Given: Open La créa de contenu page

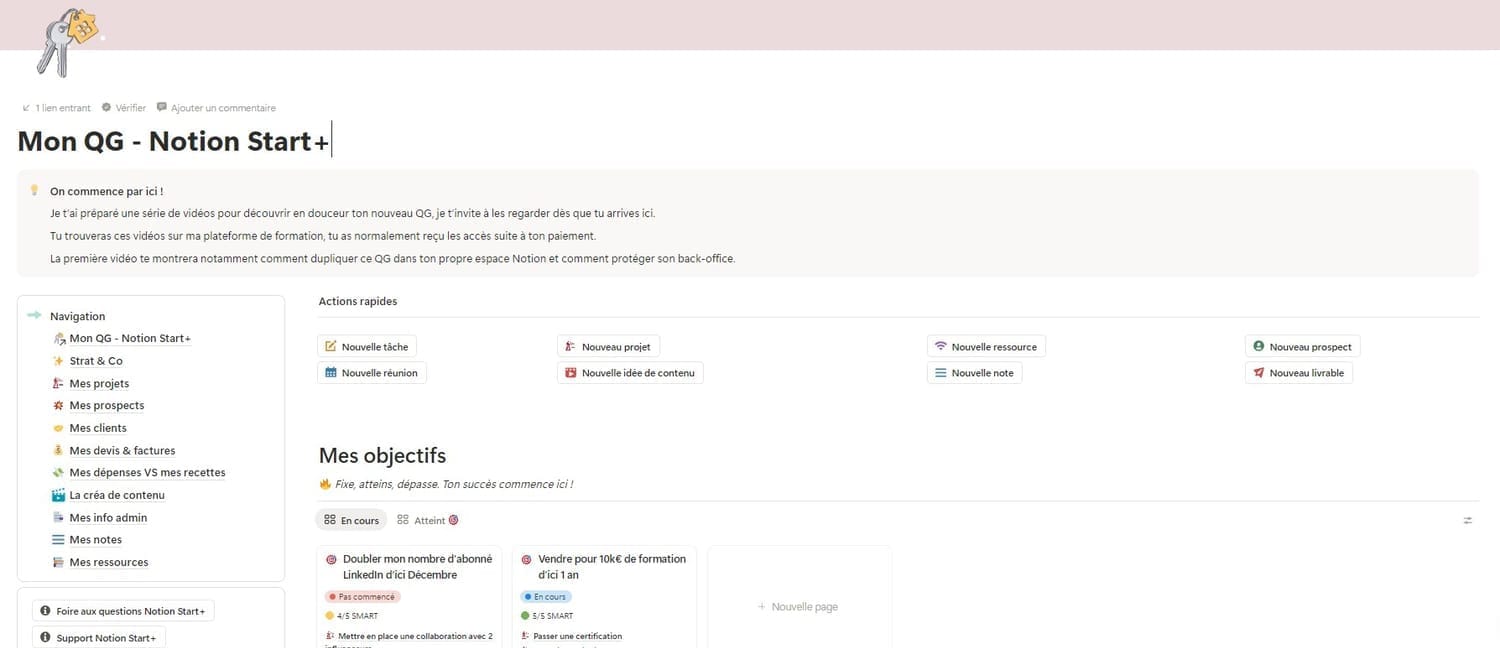Looking at the screenshot, I should [117, 495].
